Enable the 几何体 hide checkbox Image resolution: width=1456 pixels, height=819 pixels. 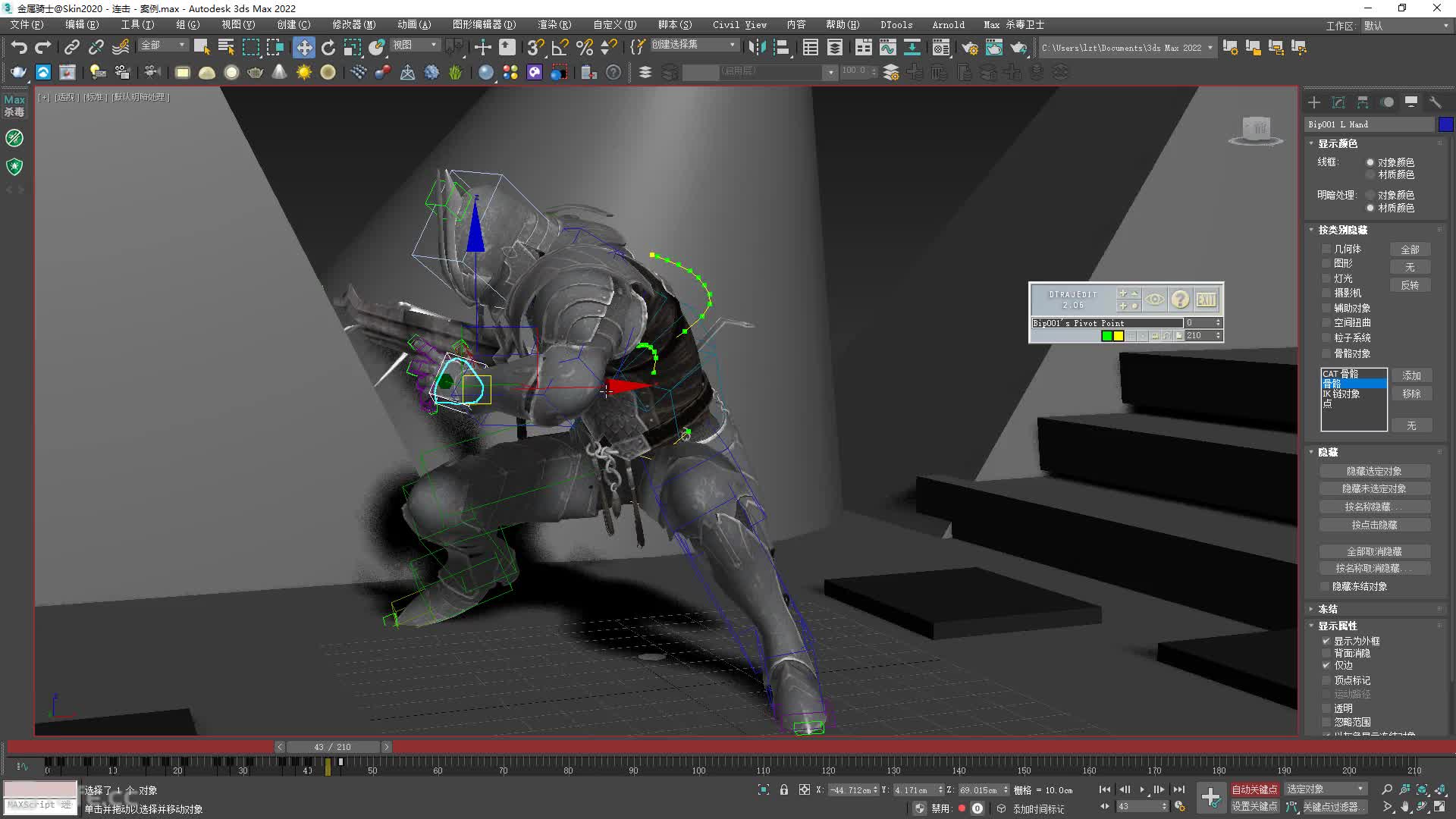pos(1326,249)
